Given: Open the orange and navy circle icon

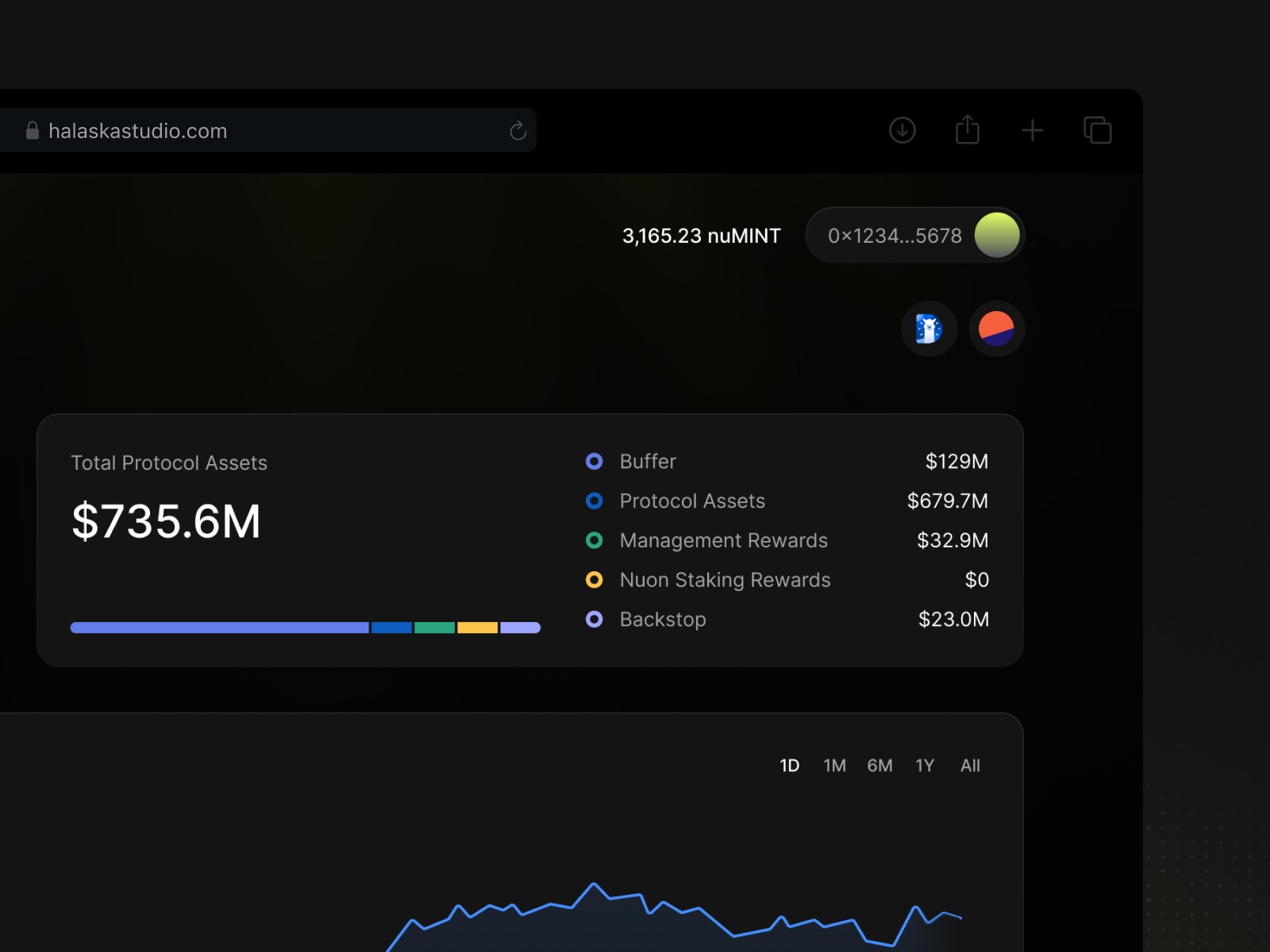Looking at the screenshot, I should [997, 328].
